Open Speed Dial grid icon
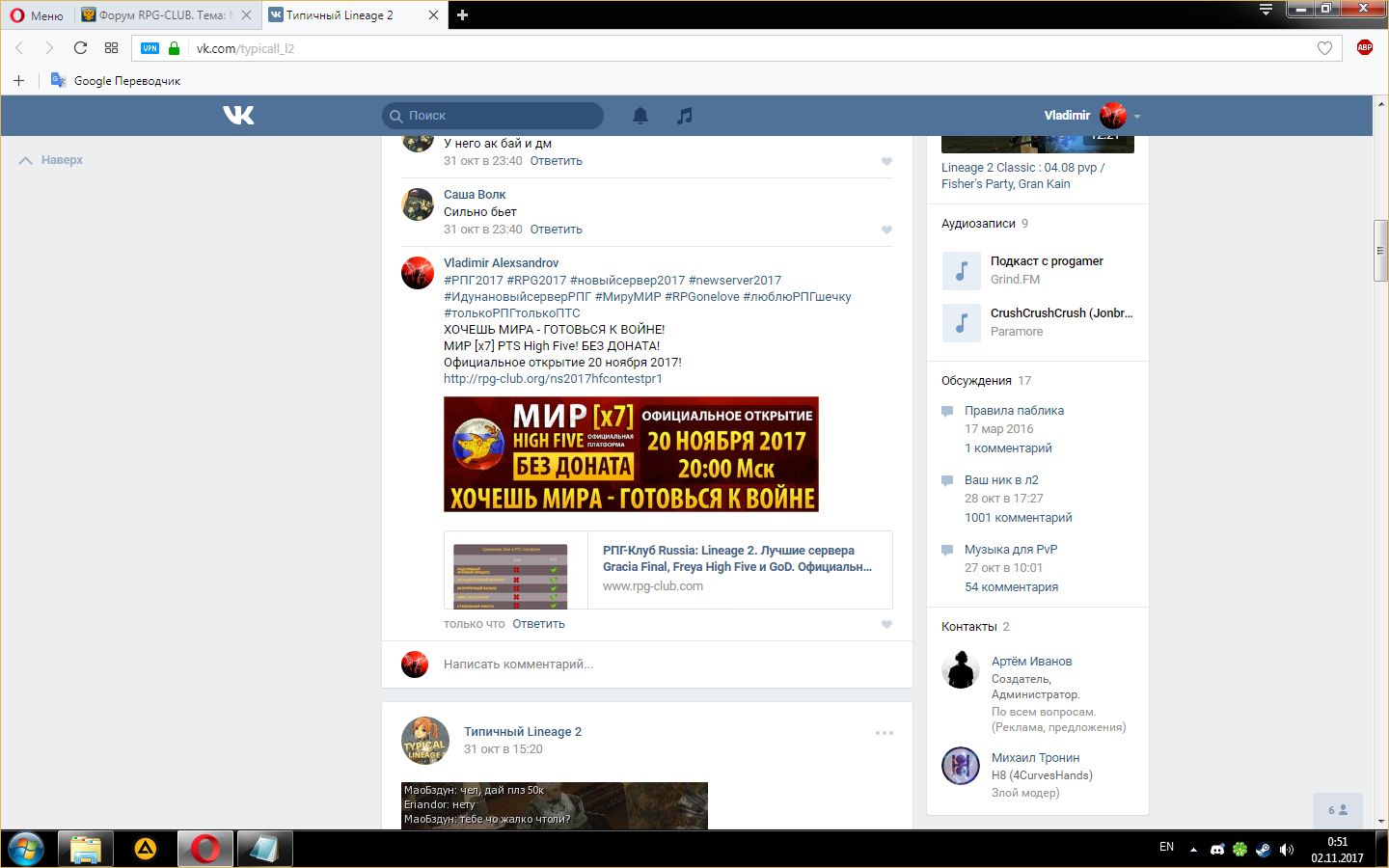 (x=112, y=48)
